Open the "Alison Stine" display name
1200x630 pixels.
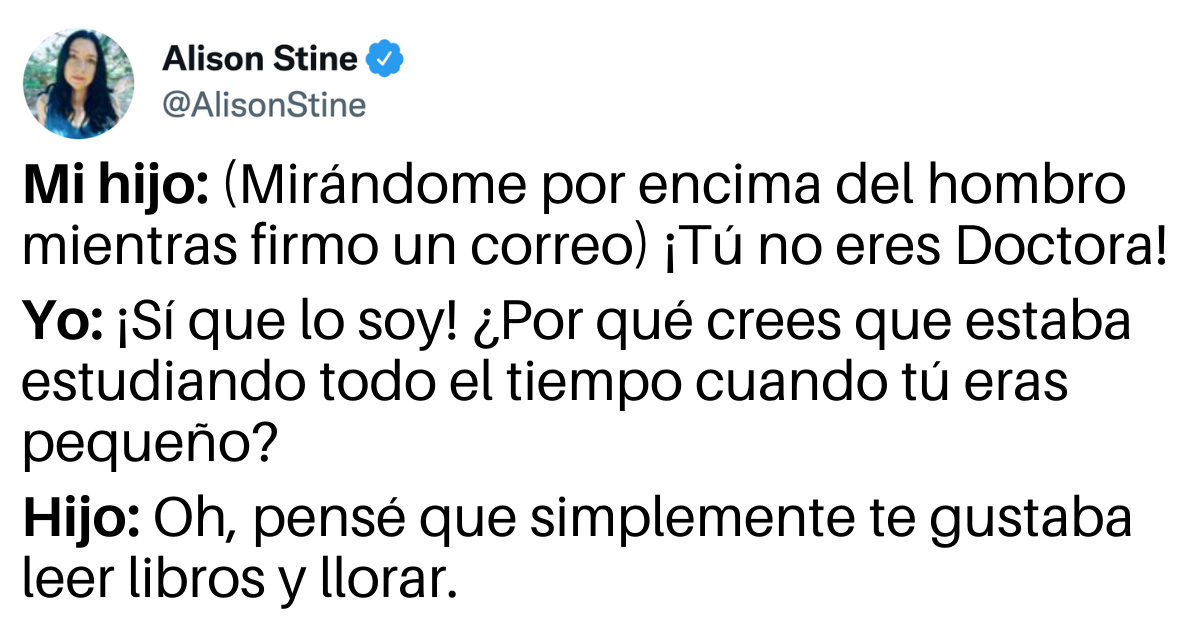pyautogui.click(x=259, y=61)
